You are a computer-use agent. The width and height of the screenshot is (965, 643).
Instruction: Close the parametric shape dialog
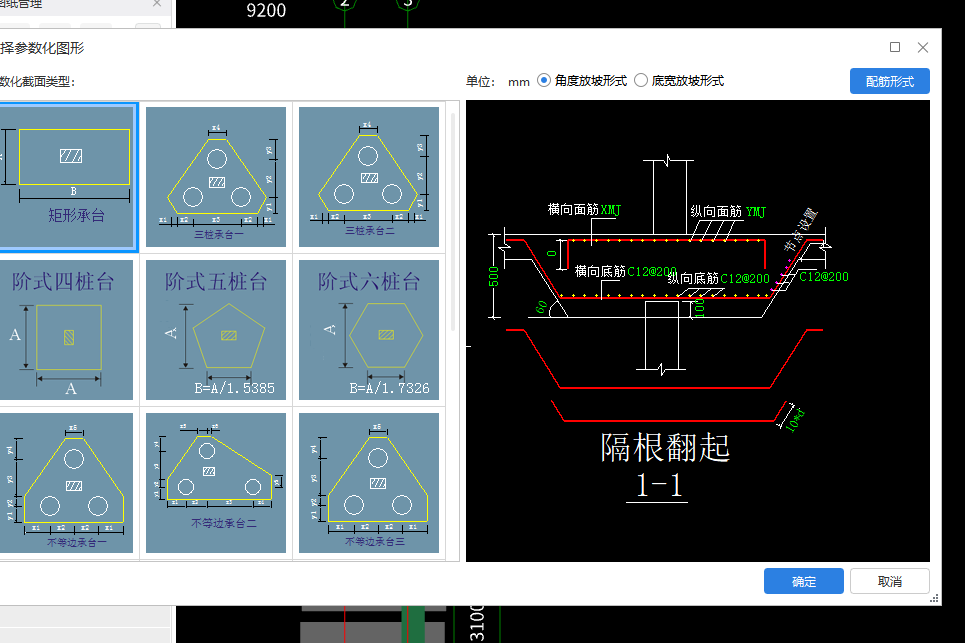coord(923,47)
